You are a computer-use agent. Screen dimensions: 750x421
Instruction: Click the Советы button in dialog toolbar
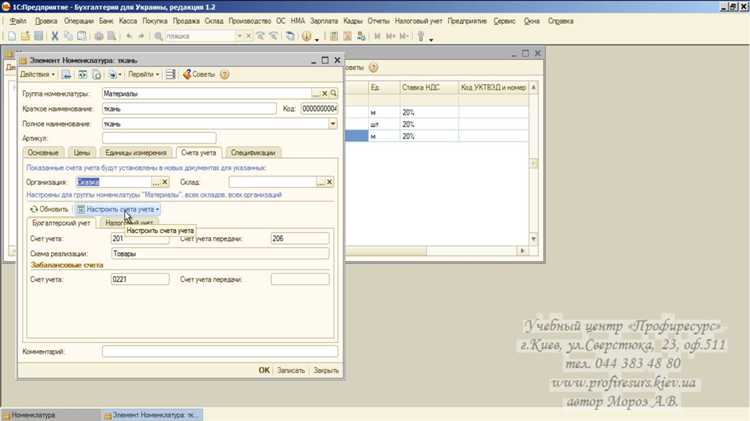[199, 74]
